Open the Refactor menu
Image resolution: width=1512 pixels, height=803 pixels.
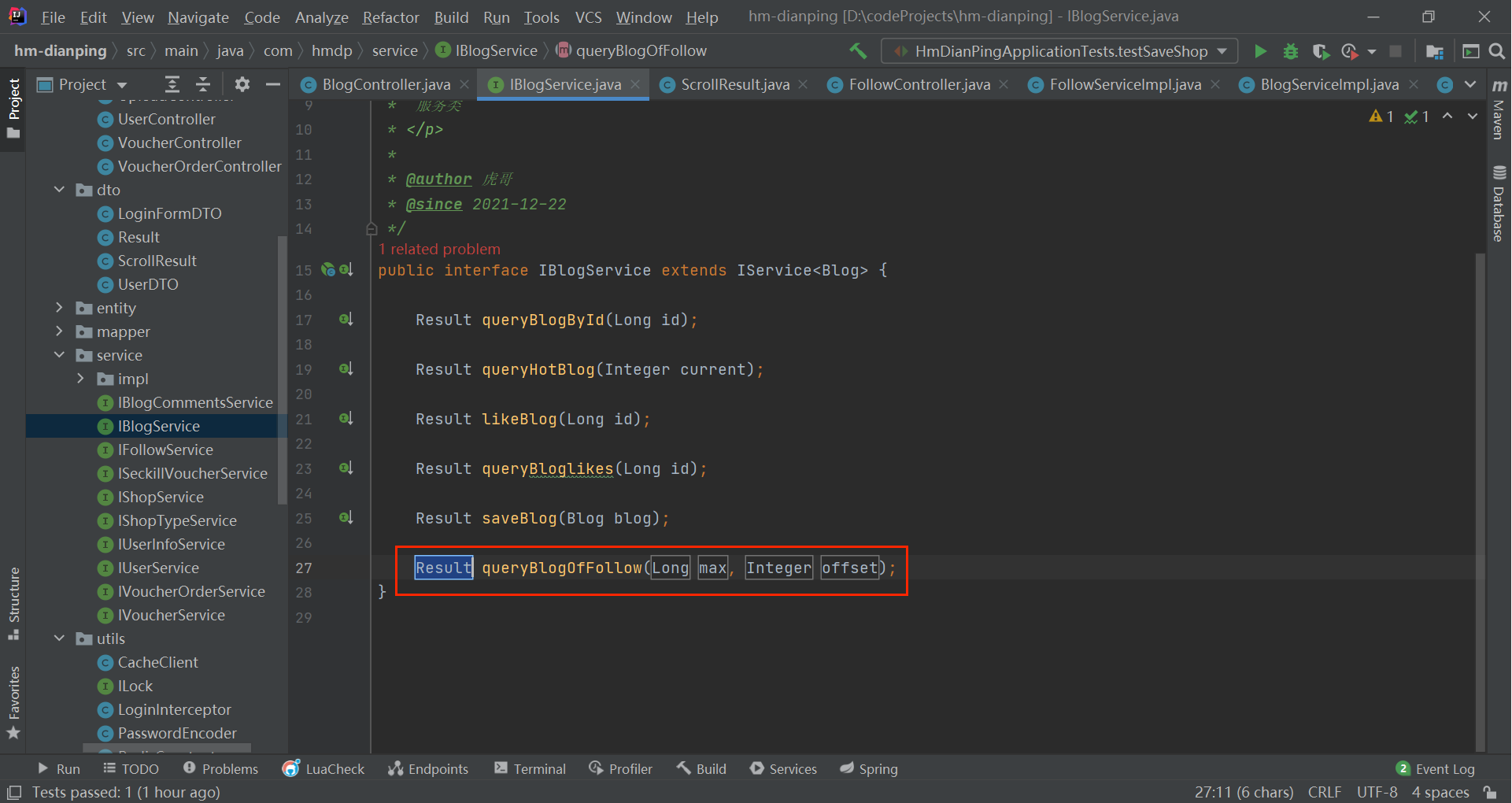(390, 17)
